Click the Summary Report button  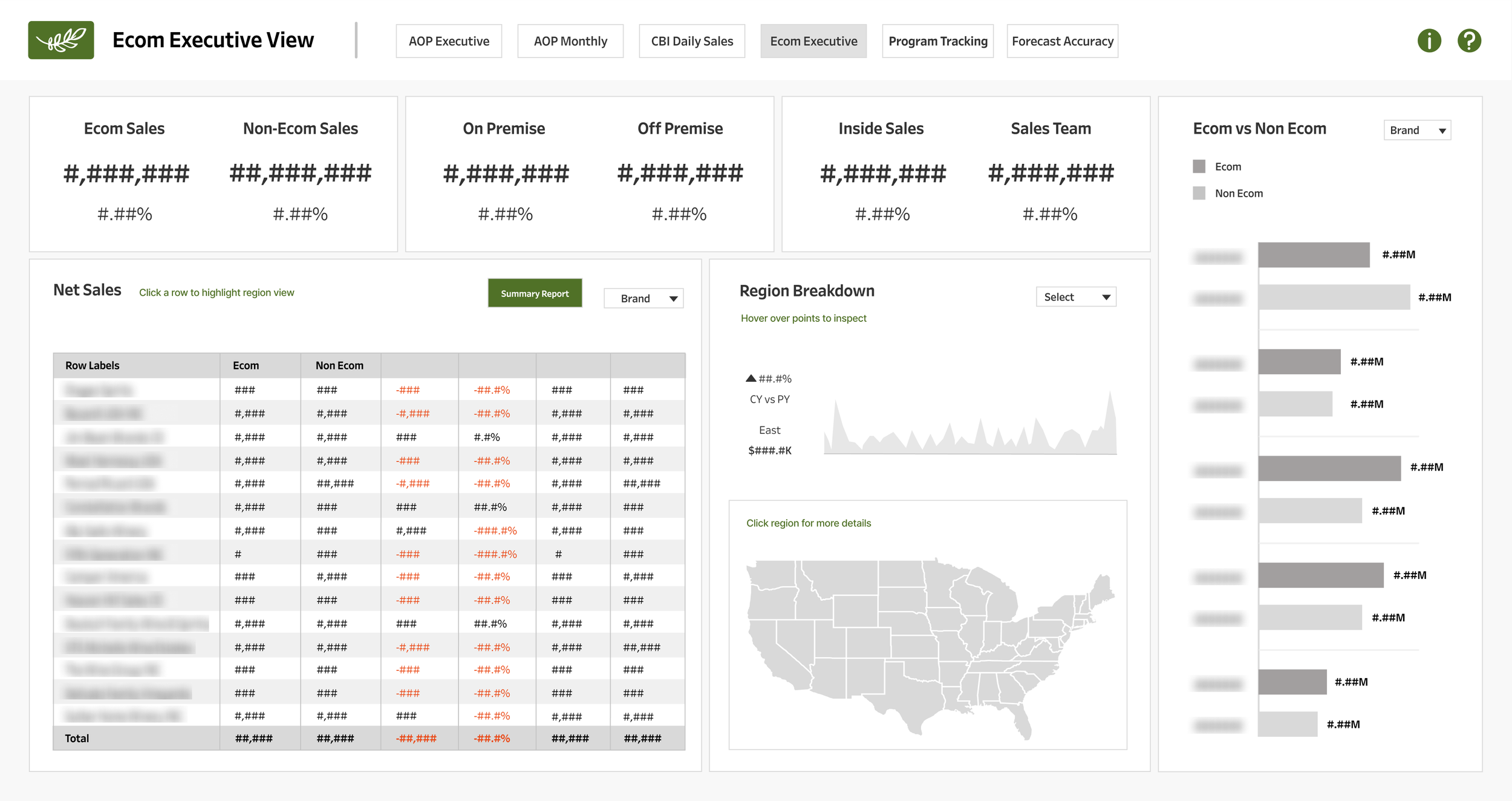(x=535, y=293)
